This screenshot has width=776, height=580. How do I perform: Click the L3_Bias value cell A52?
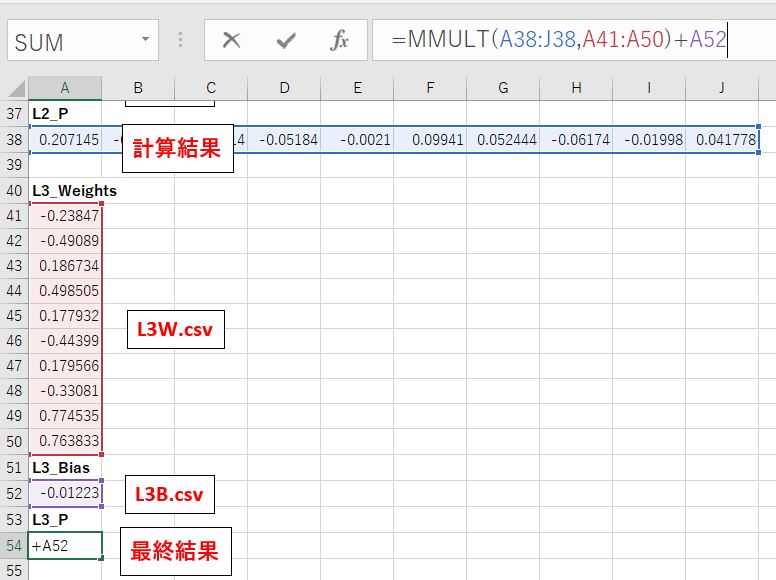(x=65, y=493)
